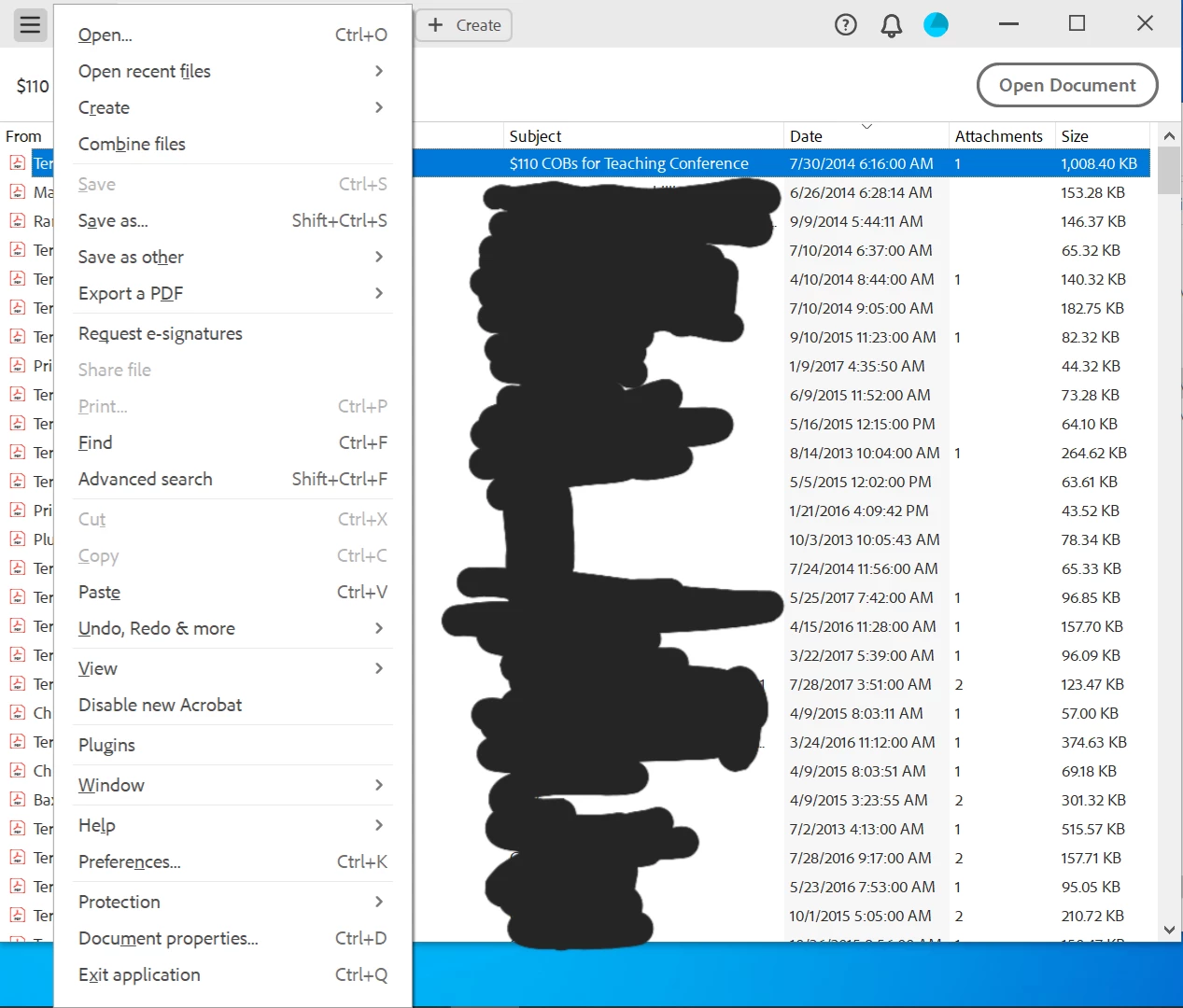Choose Exit application menu entry

232,974
